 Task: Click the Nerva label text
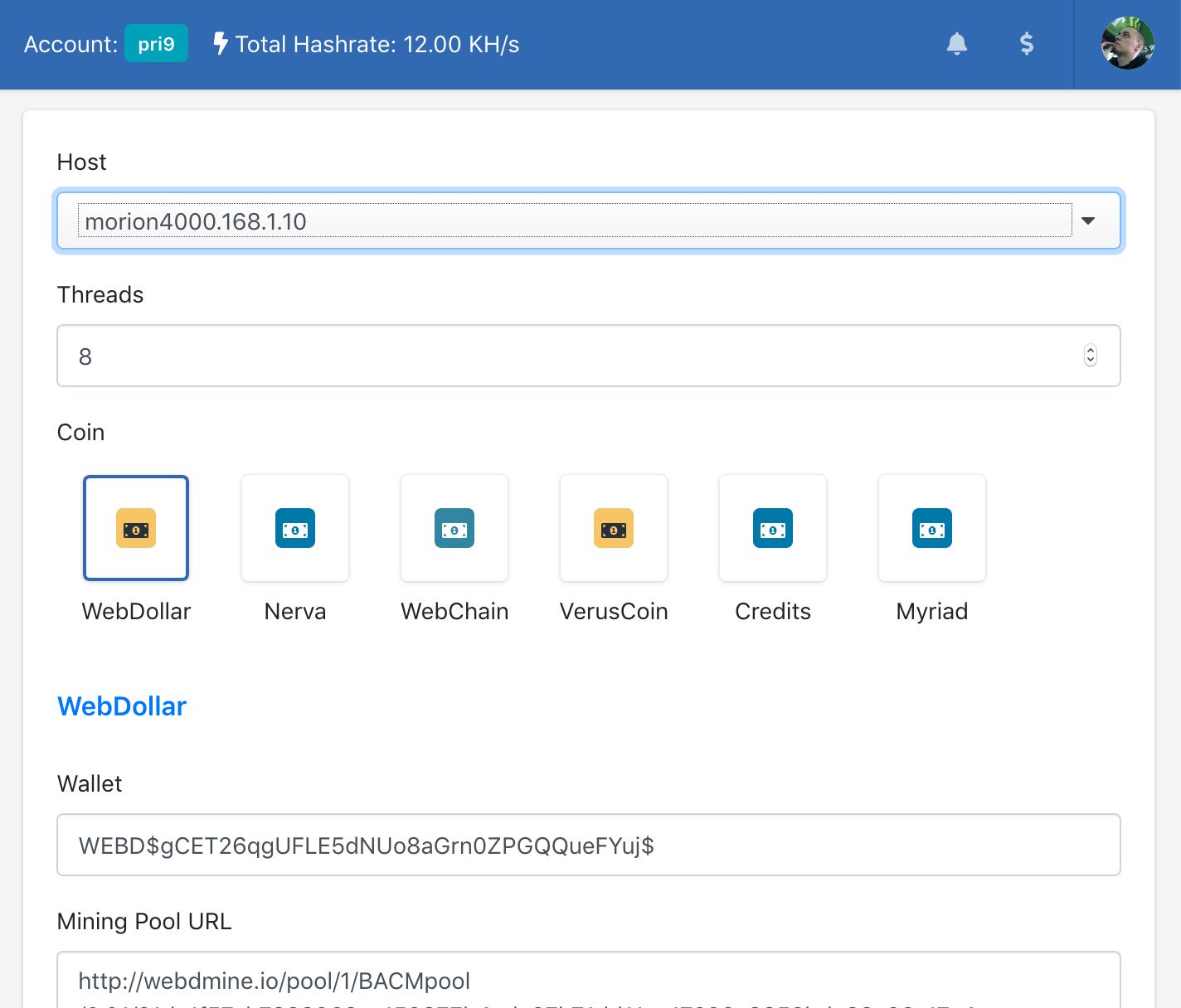pyautogui.click(x=295, y=612)
